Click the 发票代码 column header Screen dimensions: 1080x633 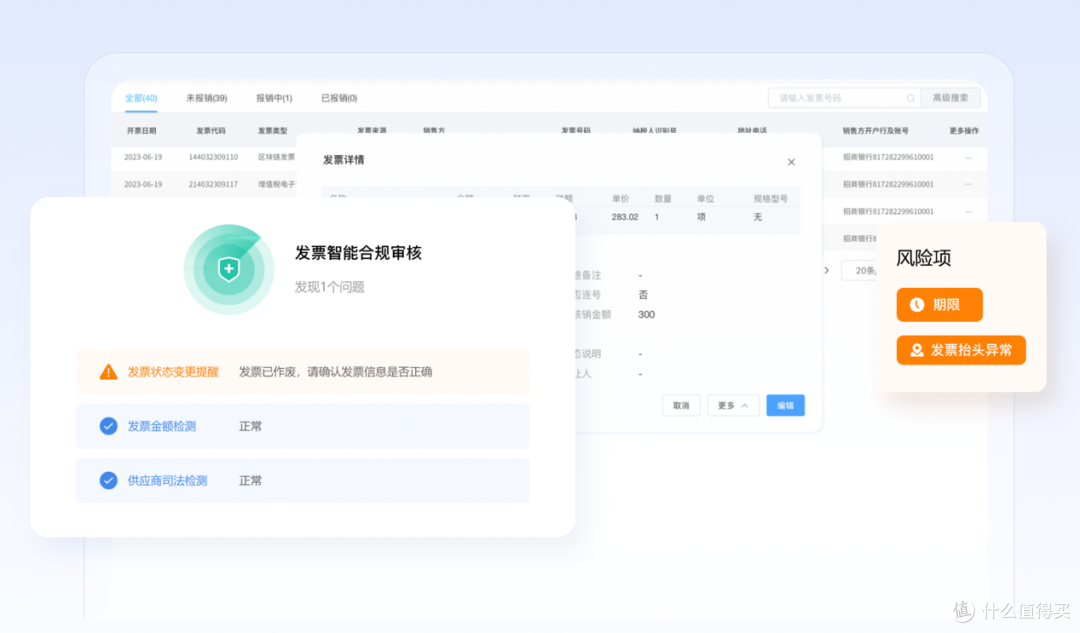click(211, 130)
